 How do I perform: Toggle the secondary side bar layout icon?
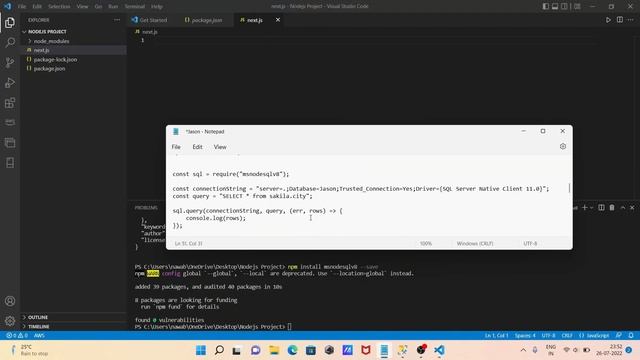coord(564,6)
